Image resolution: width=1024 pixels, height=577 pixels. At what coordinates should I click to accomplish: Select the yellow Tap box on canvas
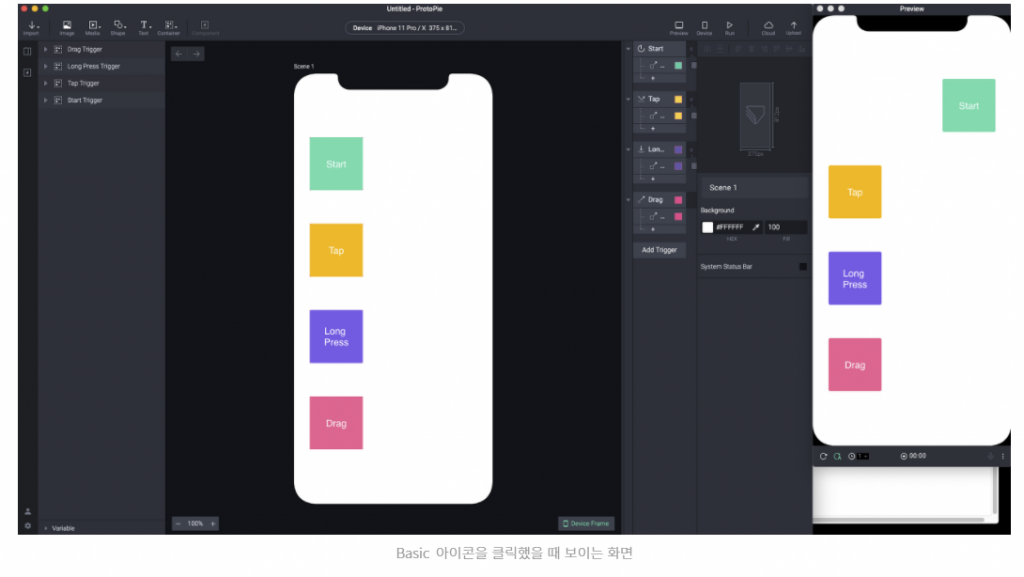tap(336, 251)
